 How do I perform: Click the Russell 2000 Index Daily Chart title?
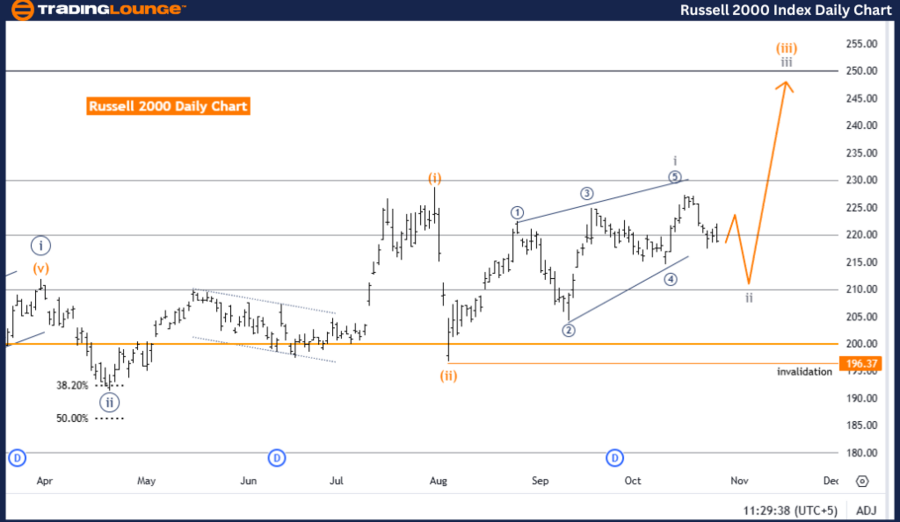(x=786, y=10)
